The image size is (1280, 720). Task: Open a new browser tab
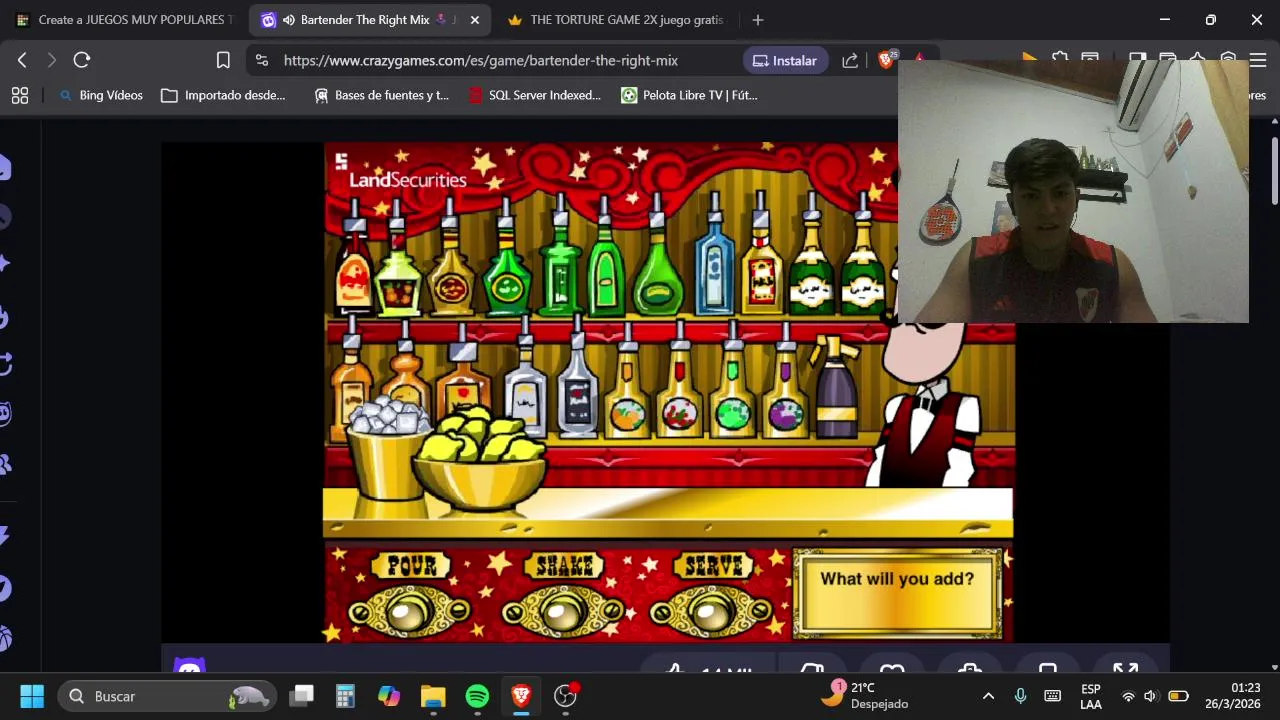tap(758, 20)
